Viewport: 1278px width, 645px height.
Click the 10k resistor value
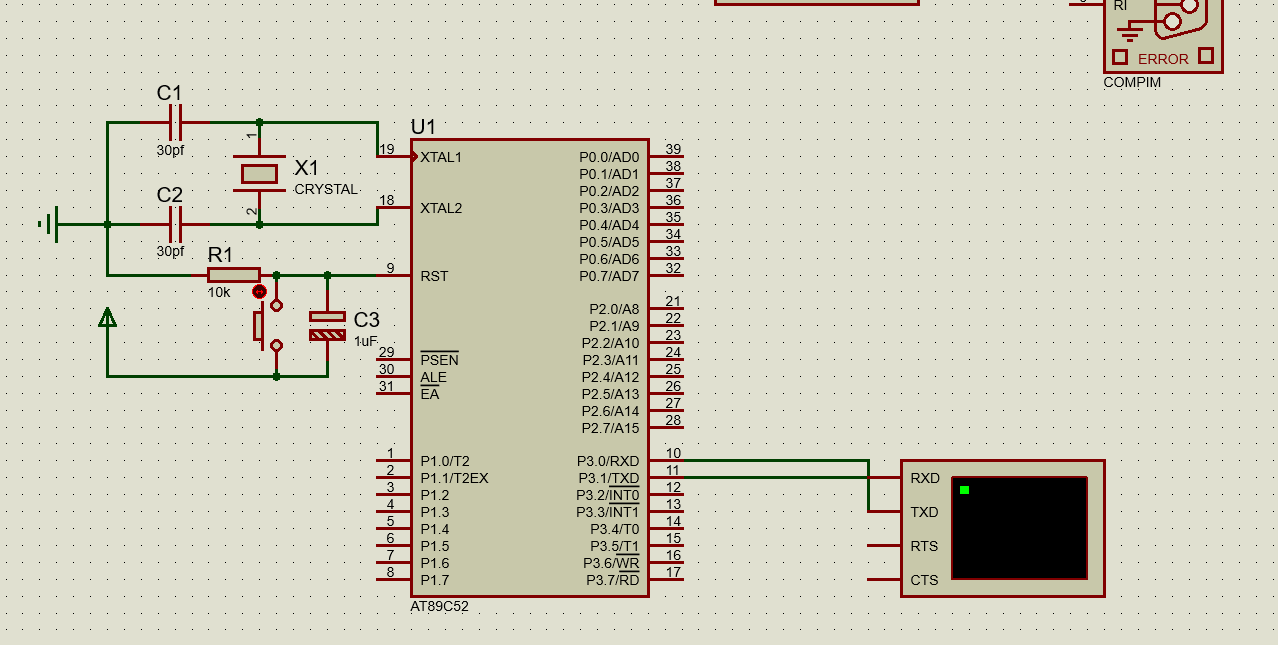point(219,292)
